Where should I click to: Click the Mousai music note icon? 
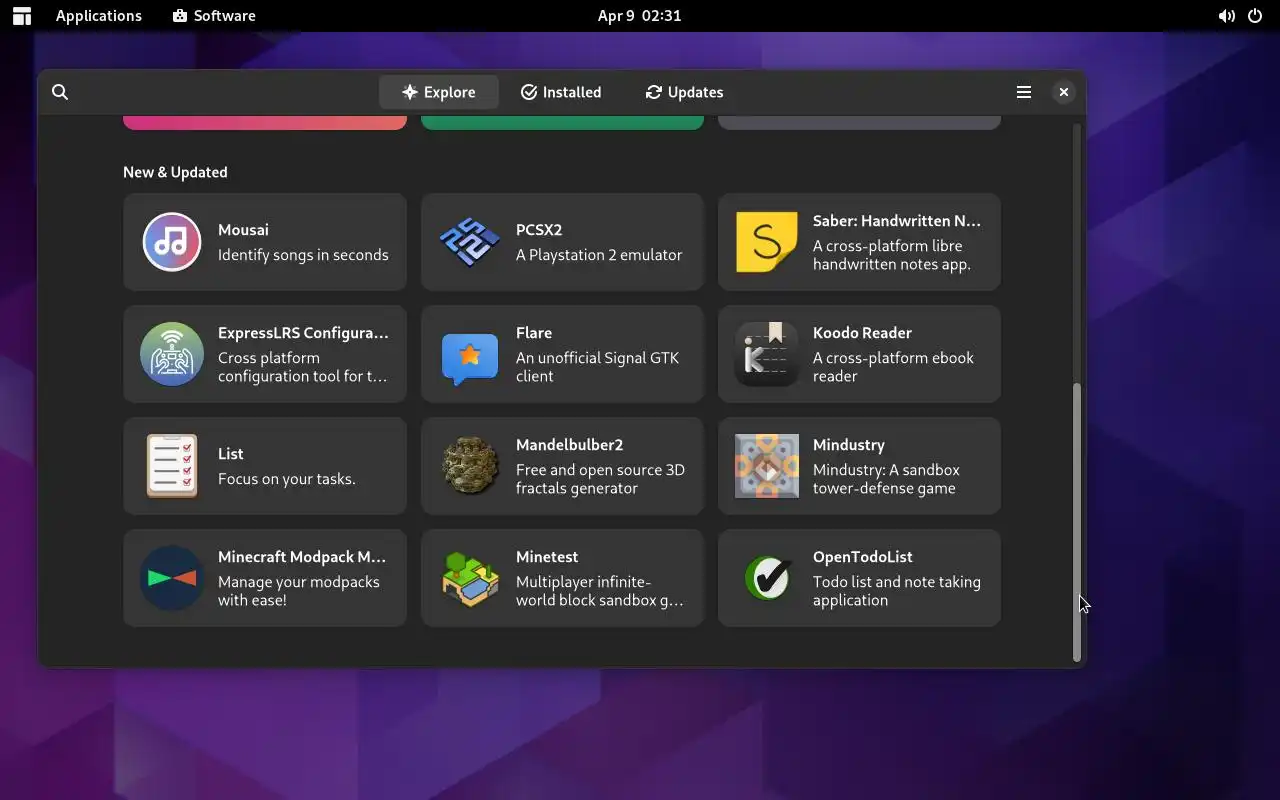[172, 242]
